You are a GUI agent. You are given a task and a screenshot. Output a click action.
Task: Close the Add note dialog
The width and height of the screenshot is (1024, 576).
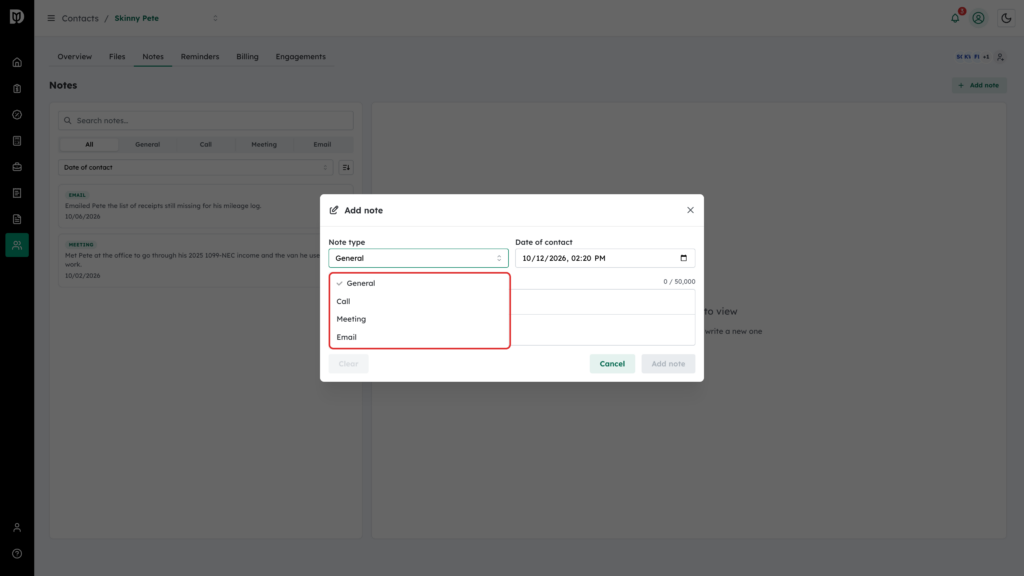[x=690, y=210]
